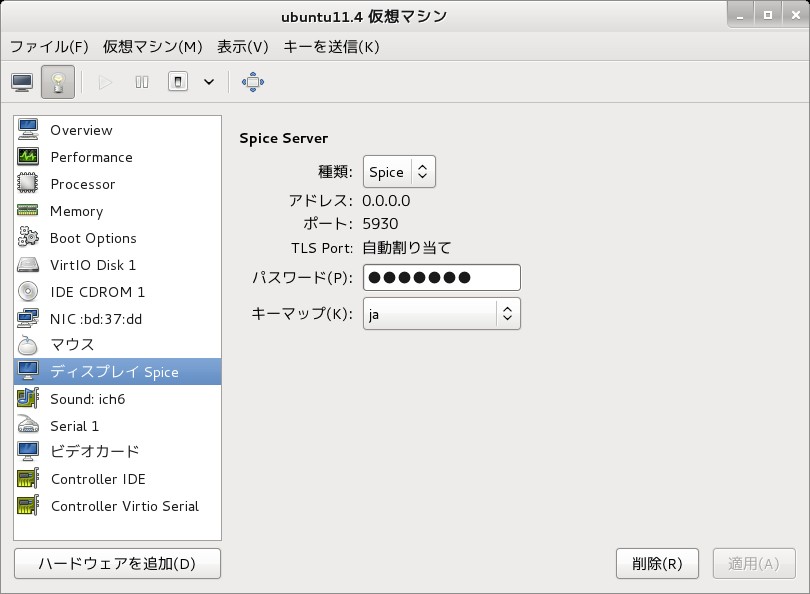The width and height of the screenshot is (810, 594).
Task: Select マウス in the hardware list
Action: tap(118, 345)
